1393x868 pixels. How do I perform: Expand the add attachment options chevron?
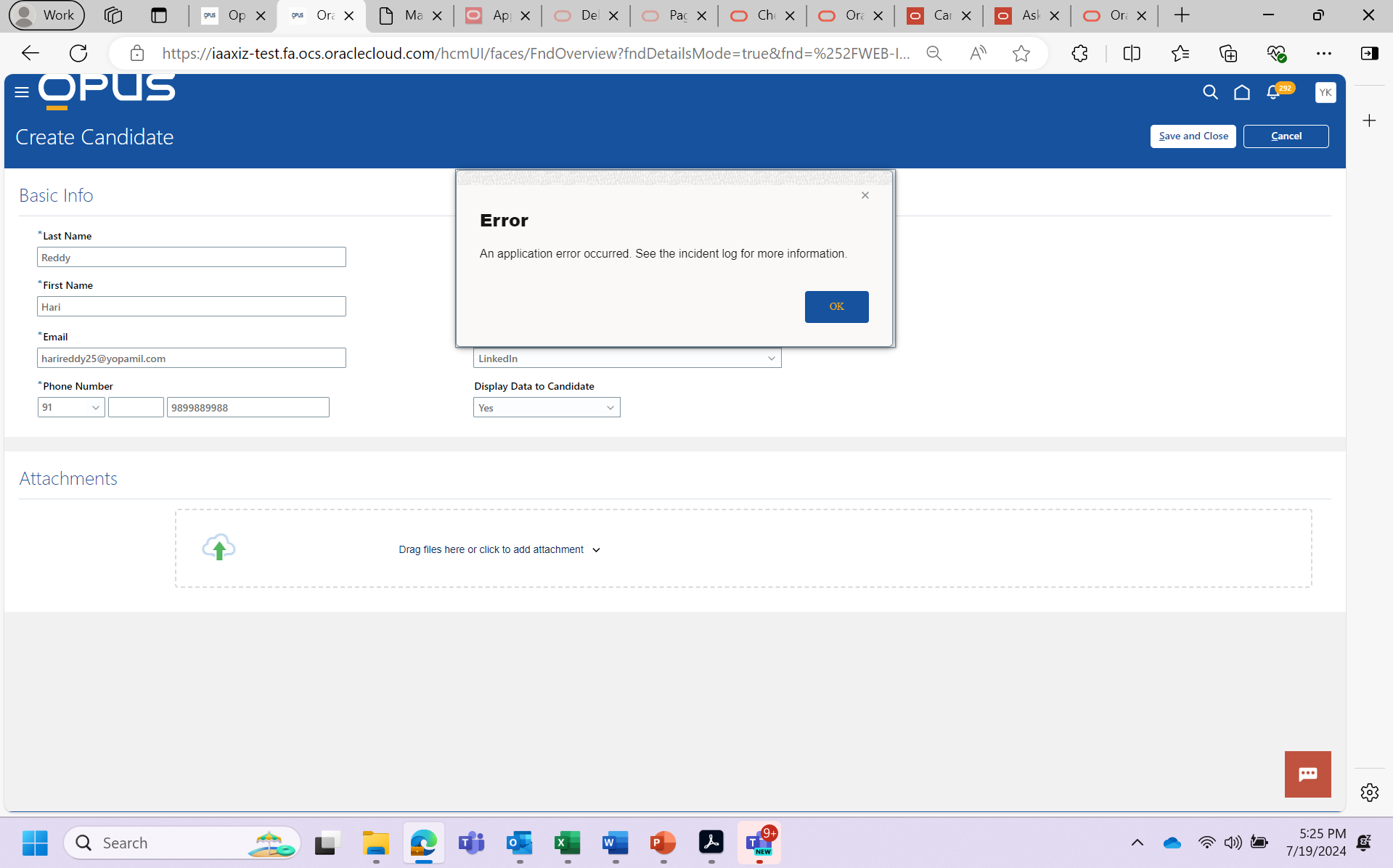tap(597, 549)
